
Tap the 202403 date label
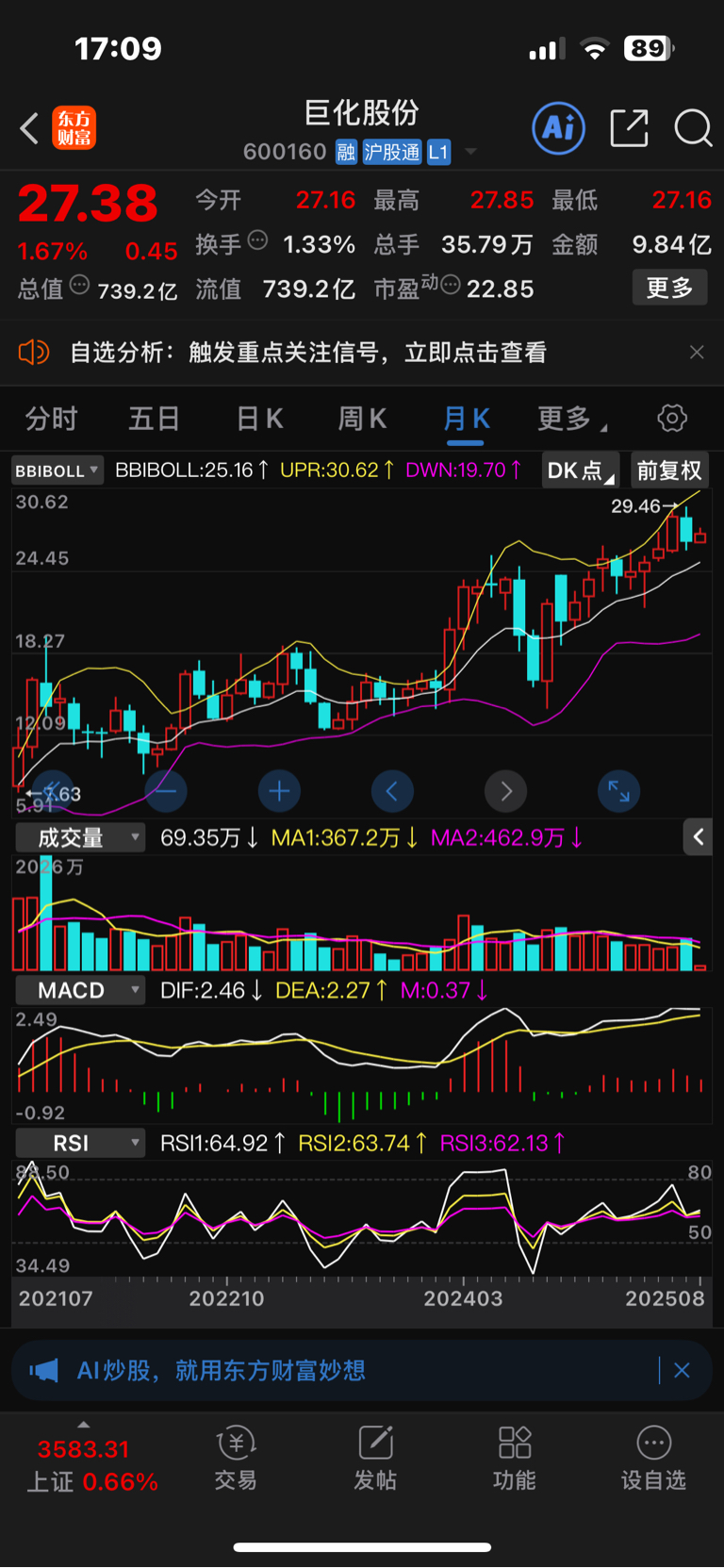click(x=463, y=1298)
